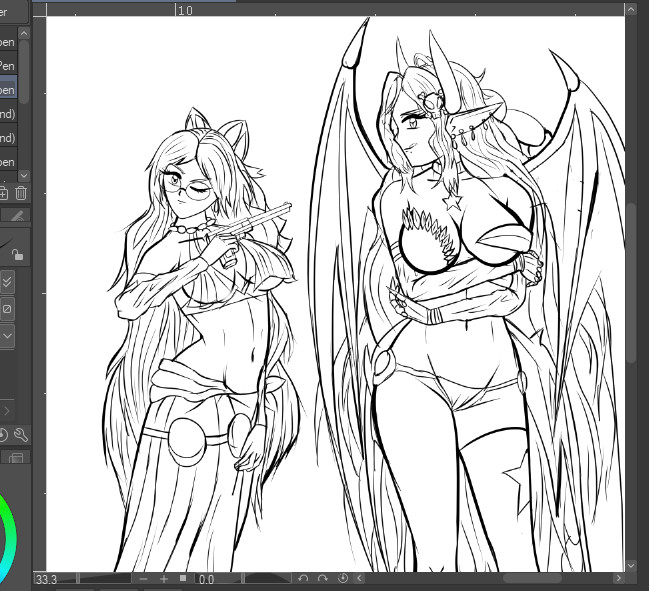Image resolution: width=649 pixels, height=591 pixels.
Task: Open the dropdown arrow in tool property panel
Action: 8,337
